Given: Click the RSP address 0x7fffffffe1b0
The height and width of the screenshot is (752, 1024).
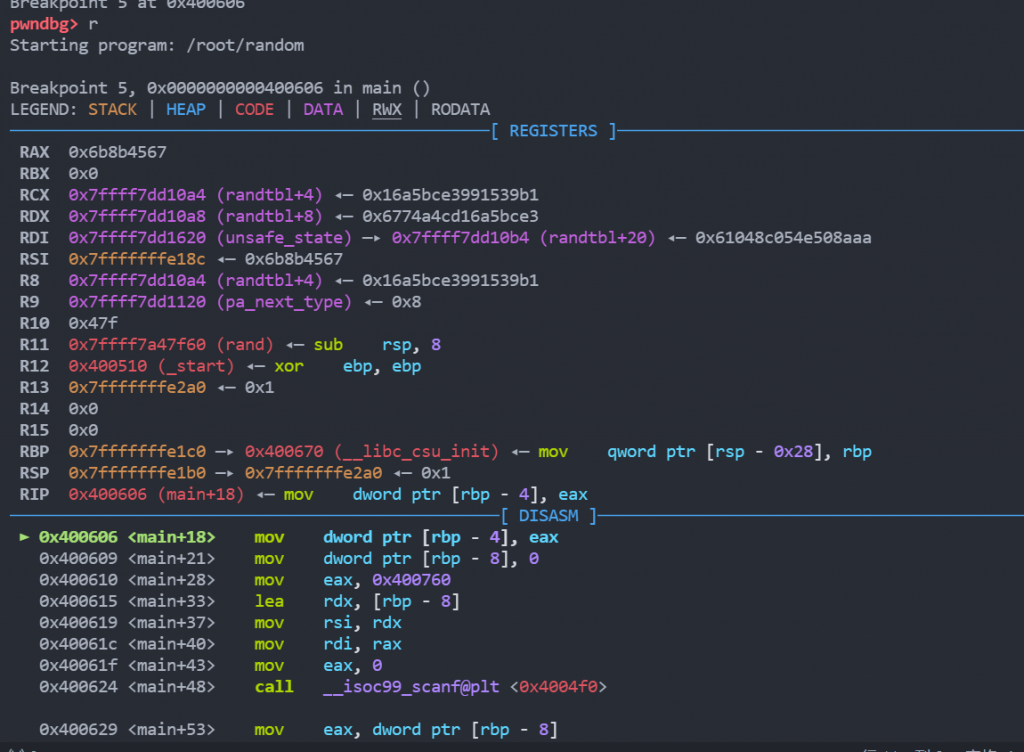Looking at the screenshot, I should [x=137, y=473].
